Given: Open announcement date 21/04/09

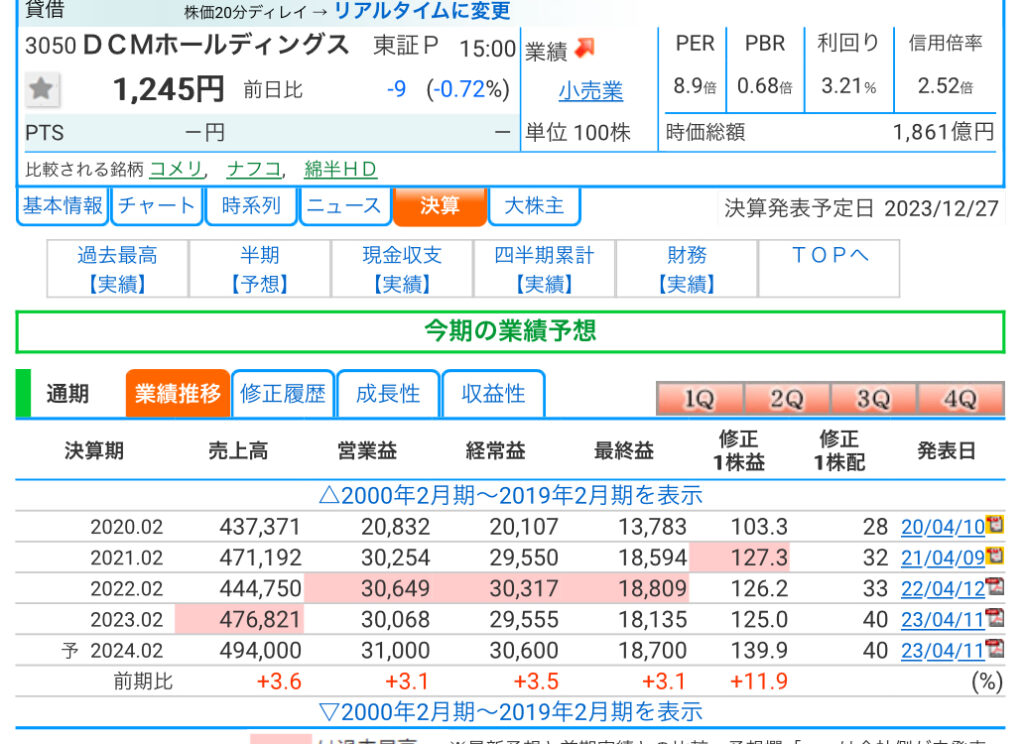Looking at the screenshot, I should 943,557.
